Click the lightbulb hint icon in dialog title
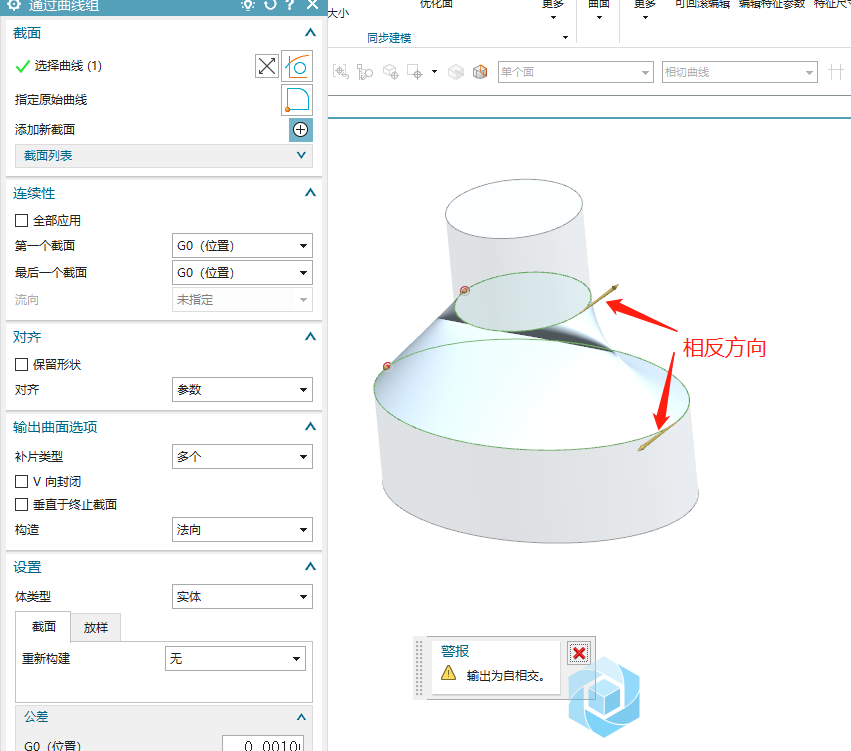The width and height of the screenshot is (851, 751). (247, 5)
